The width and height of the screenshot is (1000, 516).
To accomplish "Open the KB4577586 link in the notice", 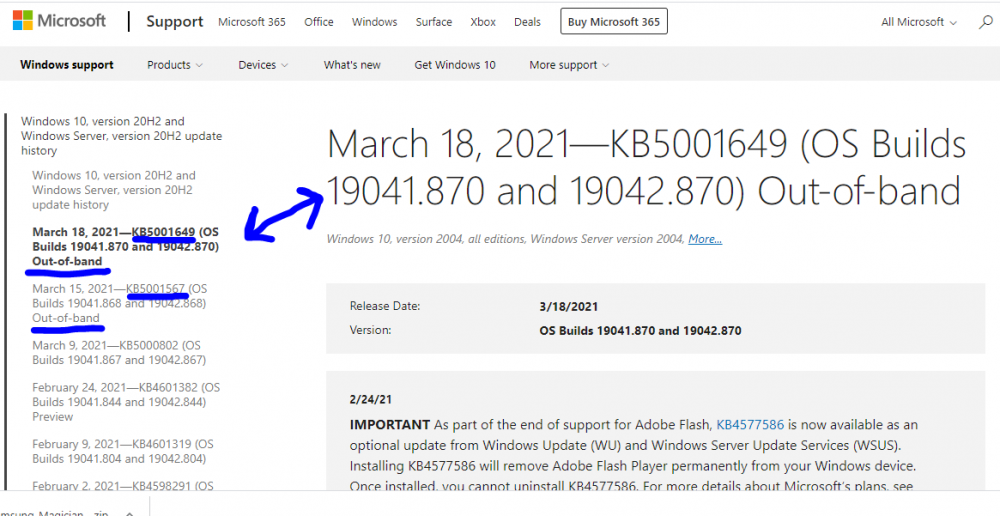I will click(750, 425).
